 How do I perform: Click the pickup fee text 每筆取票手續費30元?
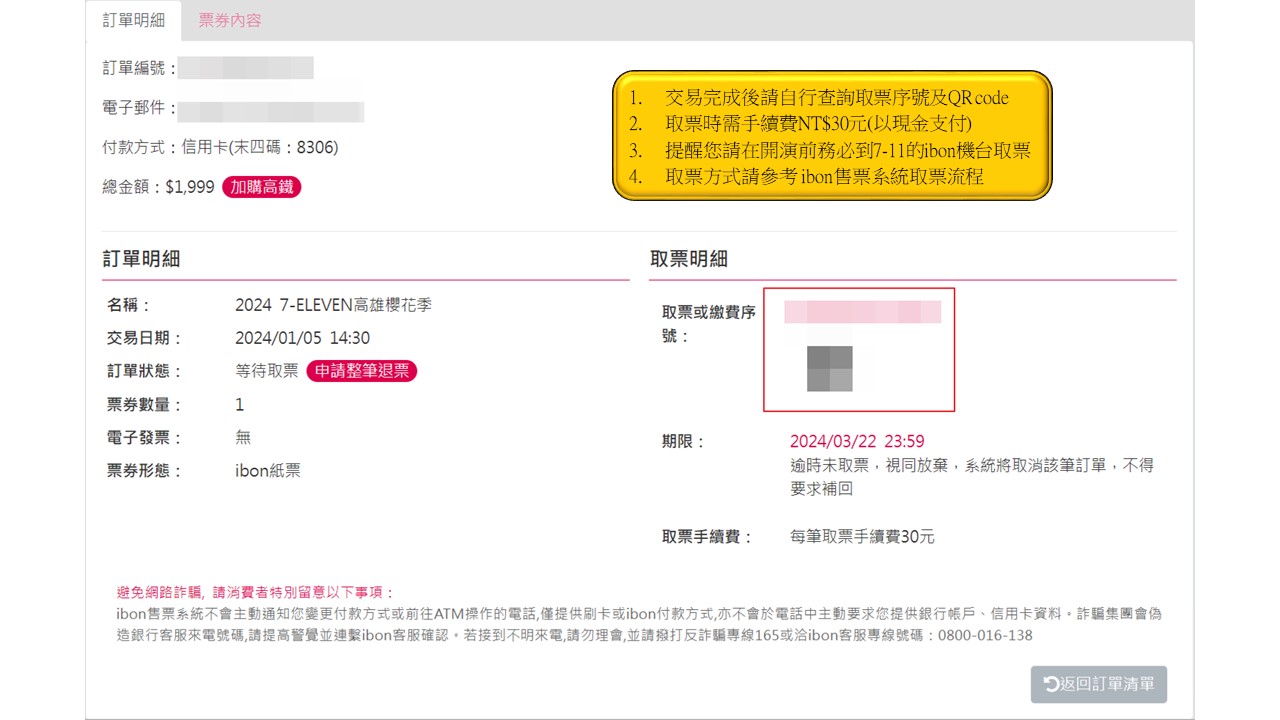(x=862, y=537)
